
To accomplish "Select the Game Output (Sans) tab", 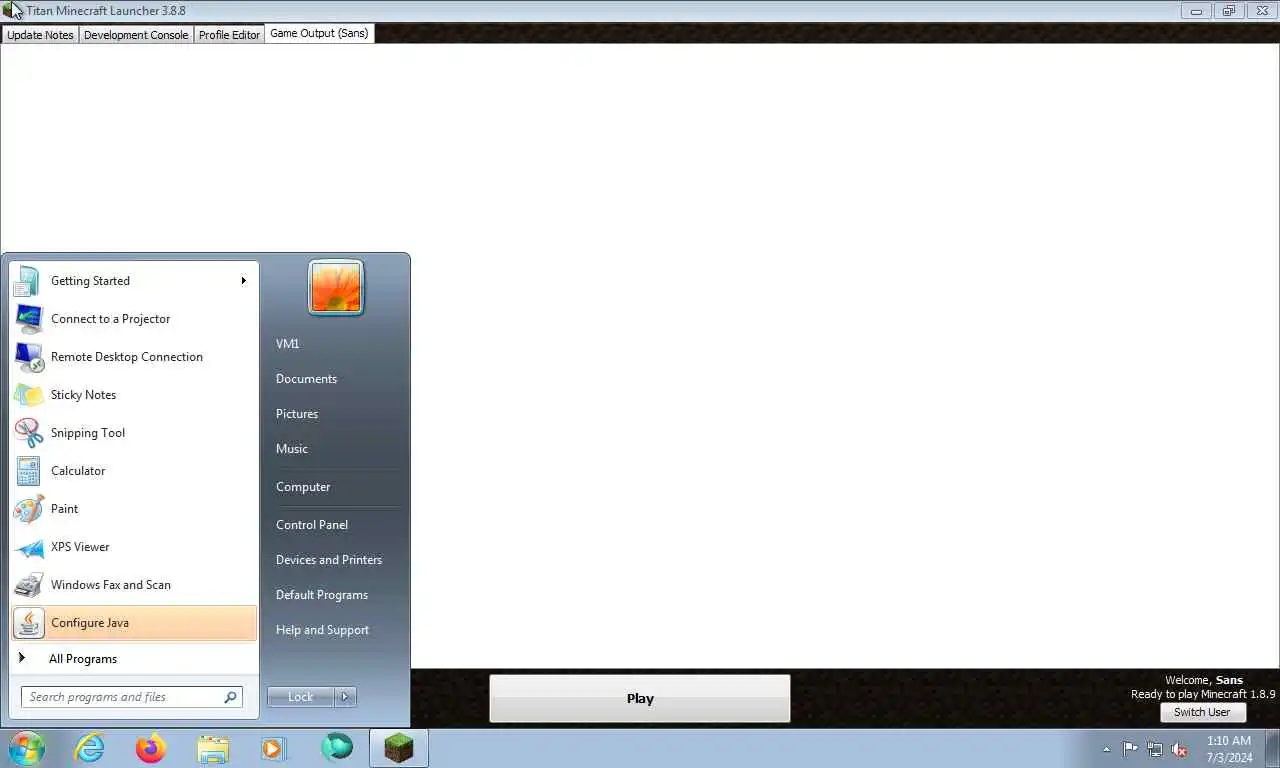I will (319, 33).
